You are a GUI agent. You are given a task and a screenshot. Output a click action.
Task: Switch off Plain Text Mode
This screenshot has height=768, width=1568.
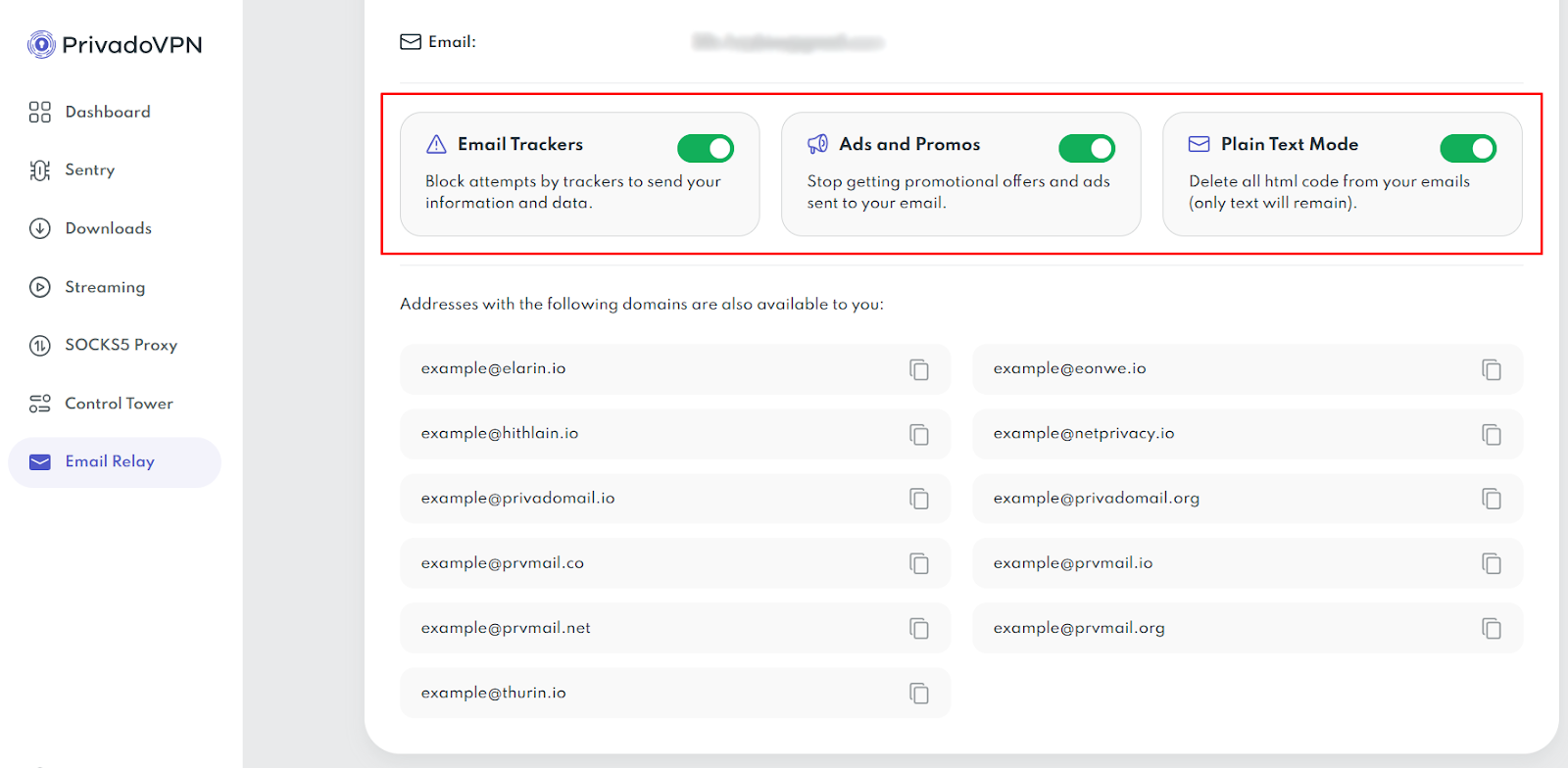click(x=1468, y=148)
